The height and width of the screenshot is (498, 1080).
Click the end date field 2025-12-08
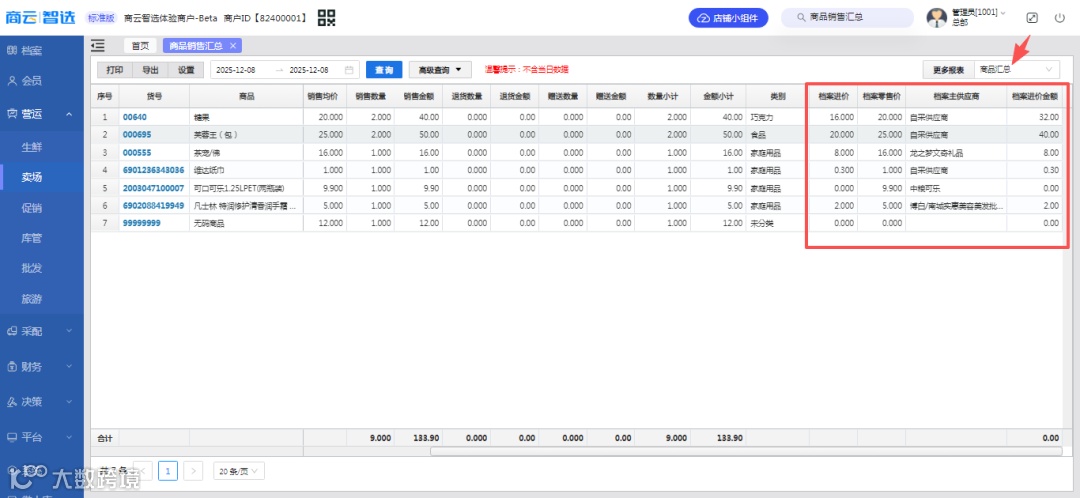309,70
